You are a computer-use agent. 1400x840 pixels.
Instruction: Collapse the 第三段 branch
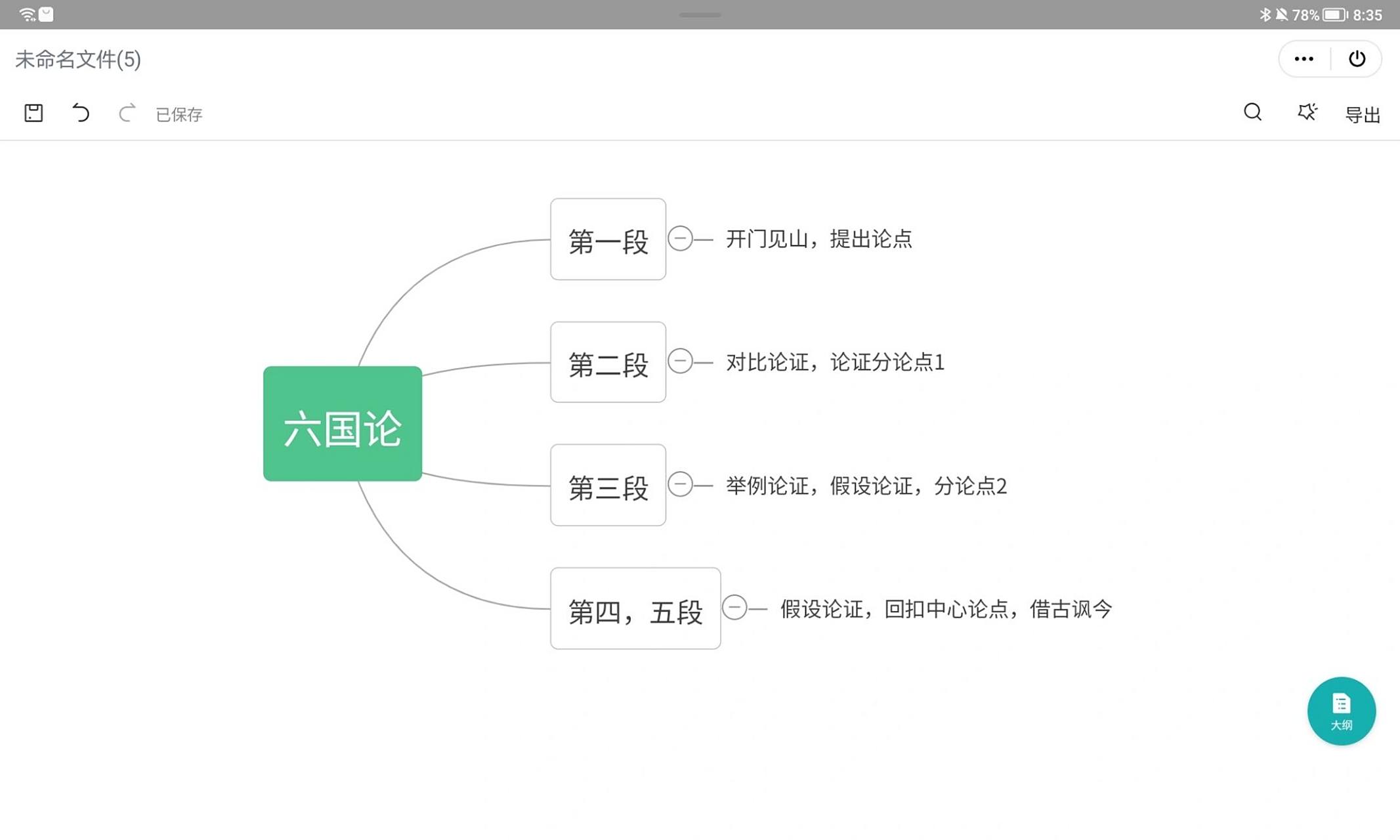coord(681,486)
